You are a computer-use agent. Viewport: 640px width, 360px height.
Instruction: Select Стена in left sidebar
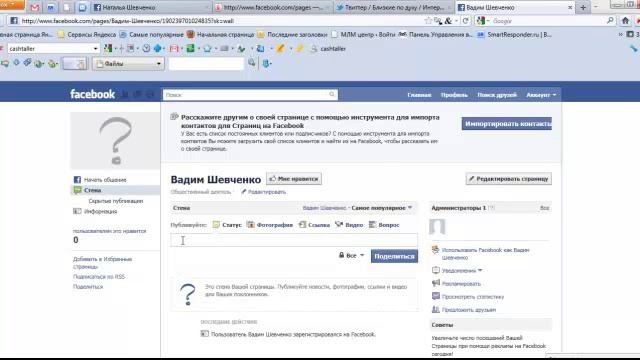(x=115, y=190)
